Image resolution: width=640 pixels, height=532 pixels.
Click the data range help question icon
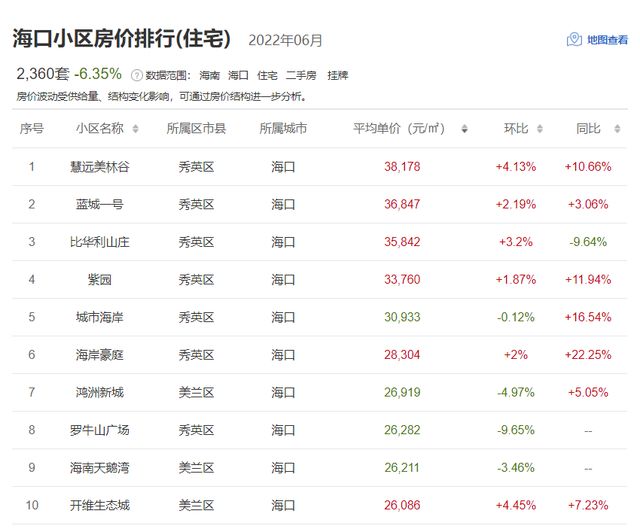click(137, 75)
